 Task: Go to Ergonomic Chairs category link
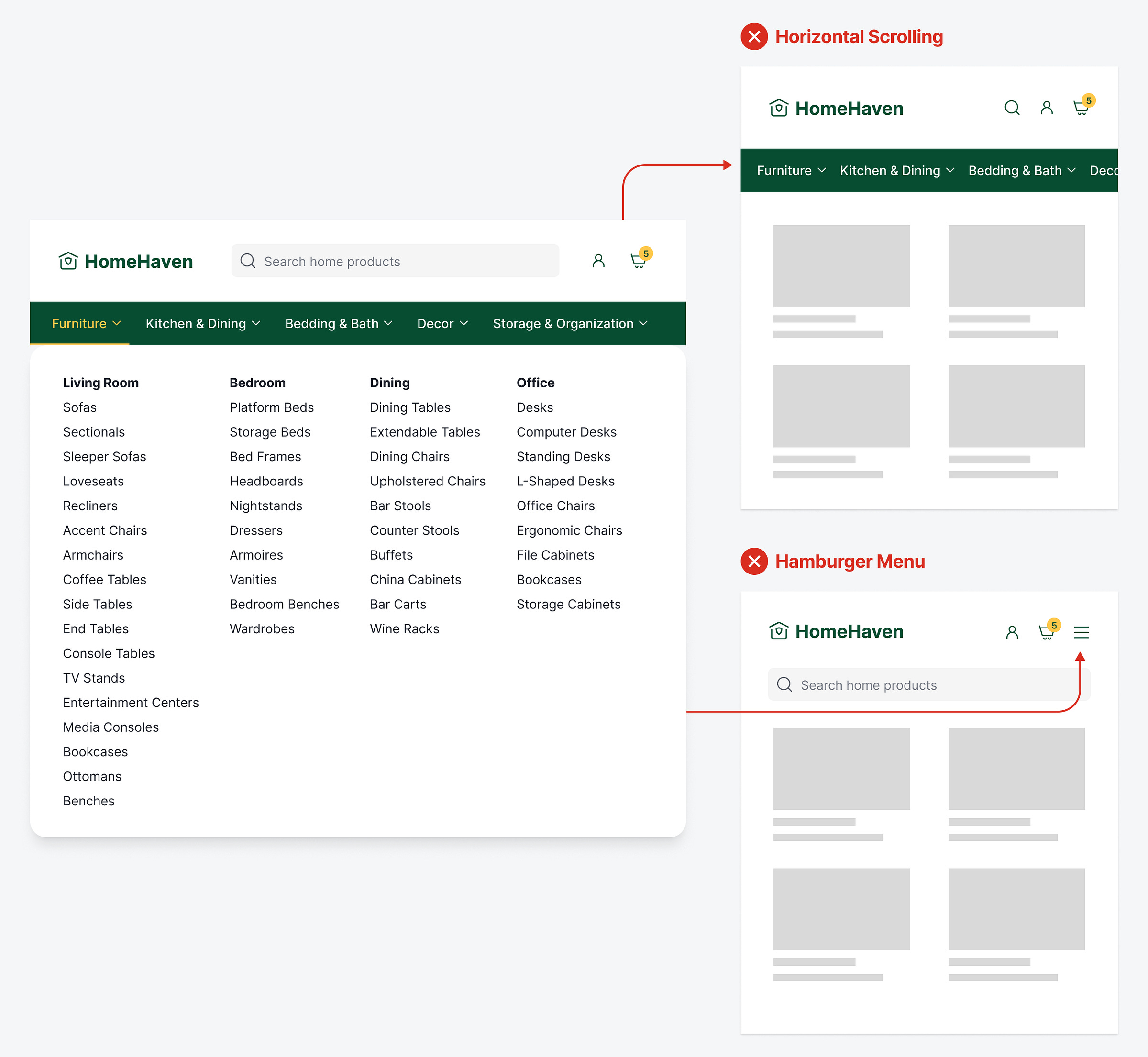pos(569,530)
